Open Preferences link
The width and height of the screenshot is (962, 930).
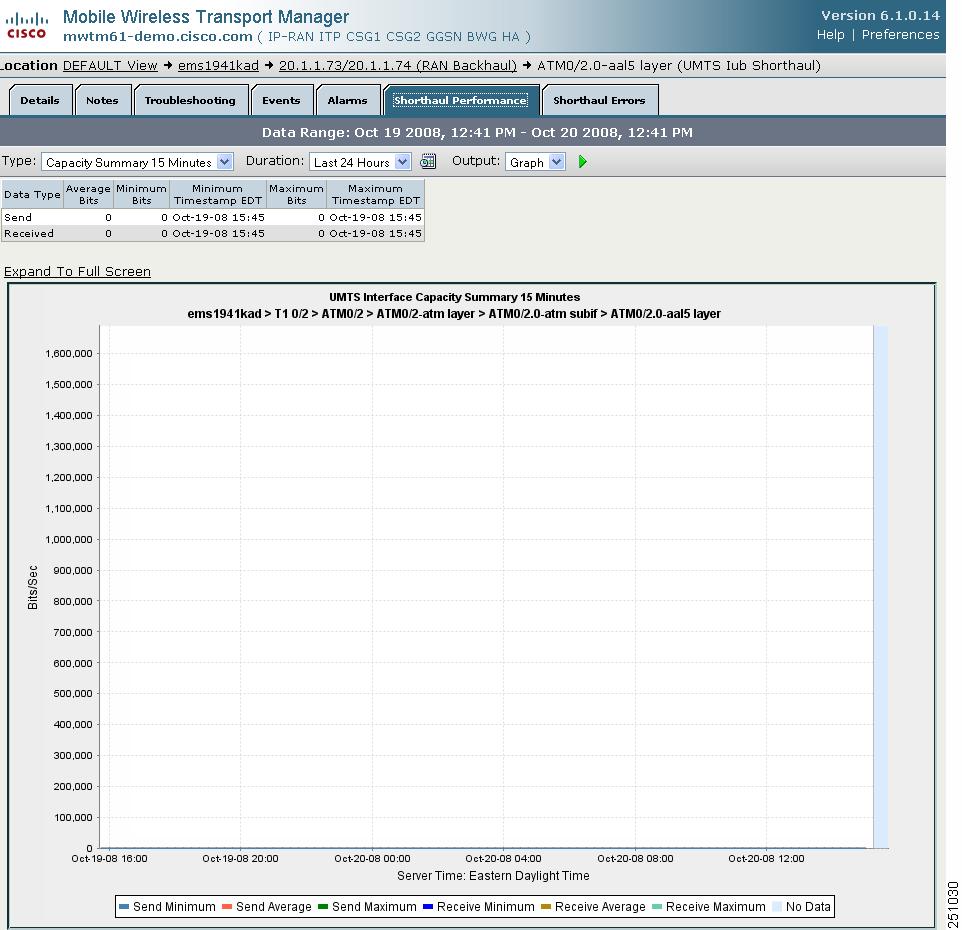pos(900,35)
